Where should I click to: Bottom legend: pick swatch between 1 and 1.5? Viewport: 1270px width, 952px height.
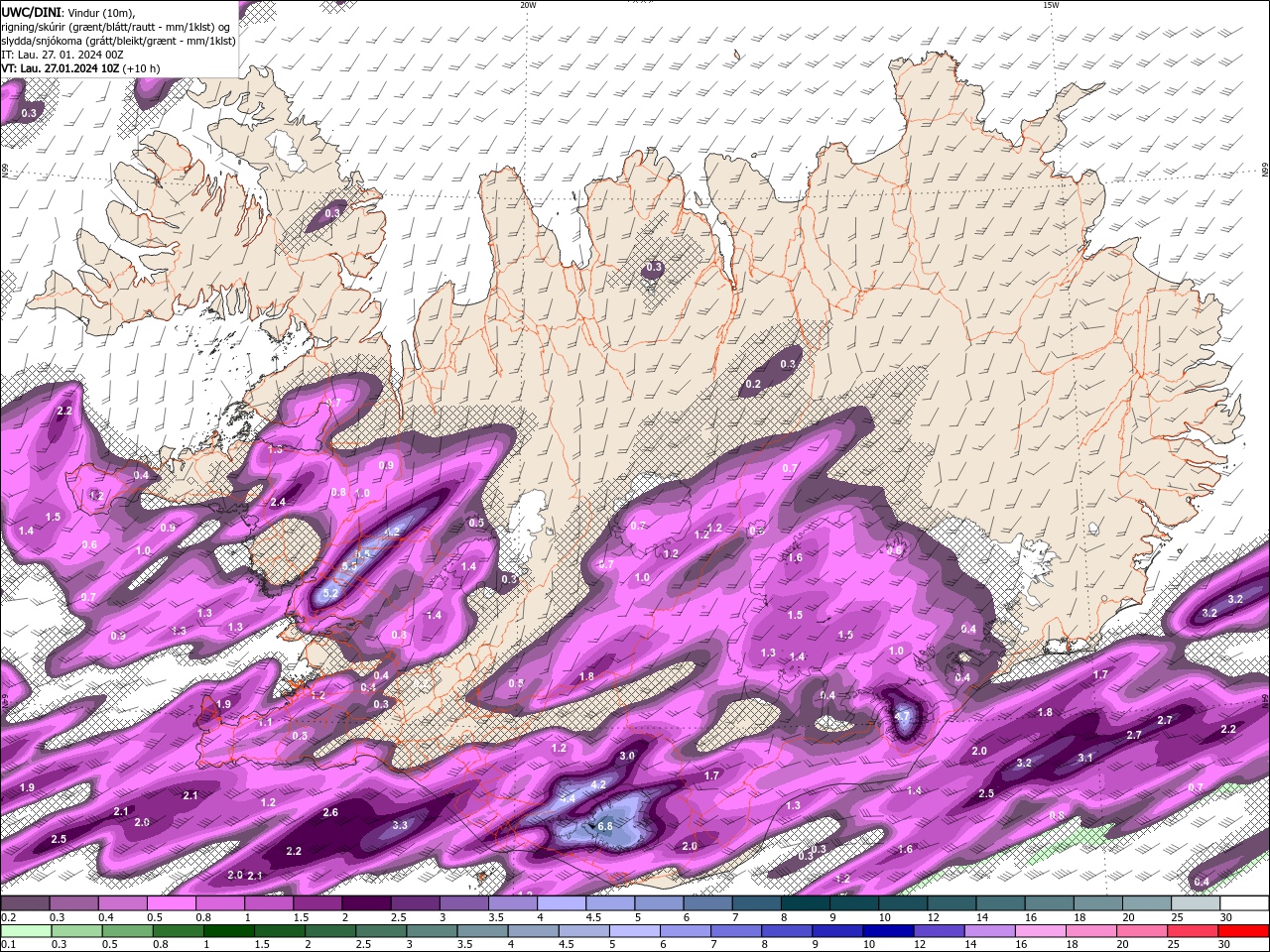point(229,931)
